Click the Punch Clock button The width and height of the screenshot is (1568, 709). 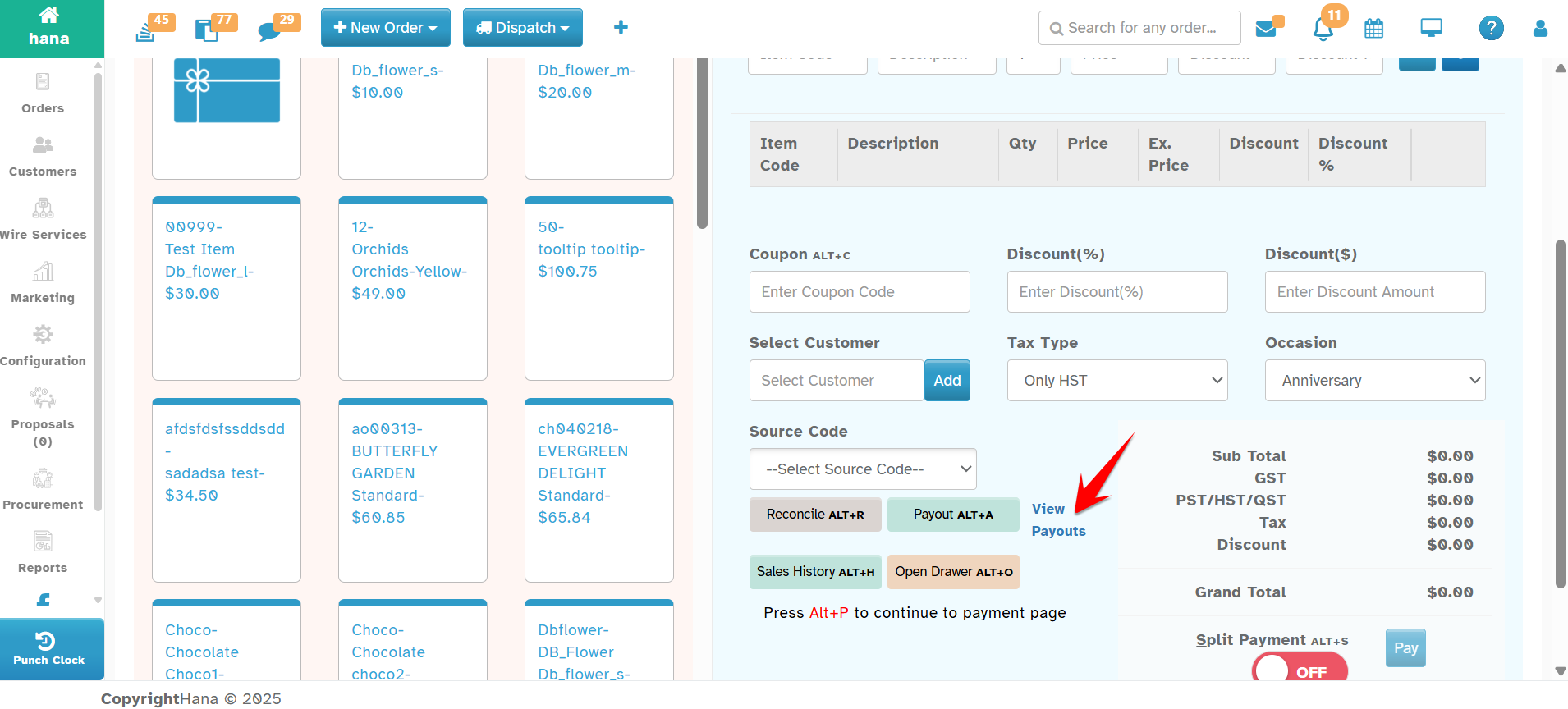(x=52, y=649)
